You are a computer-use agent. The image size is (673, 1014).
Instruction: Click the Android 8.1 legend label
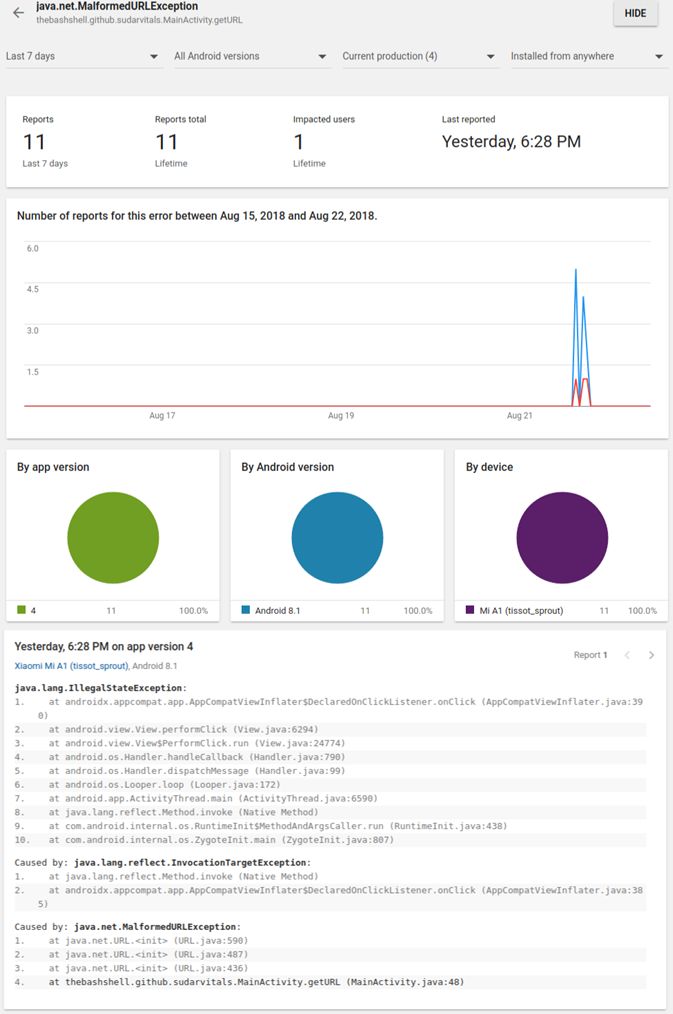(x=277, y=610)
